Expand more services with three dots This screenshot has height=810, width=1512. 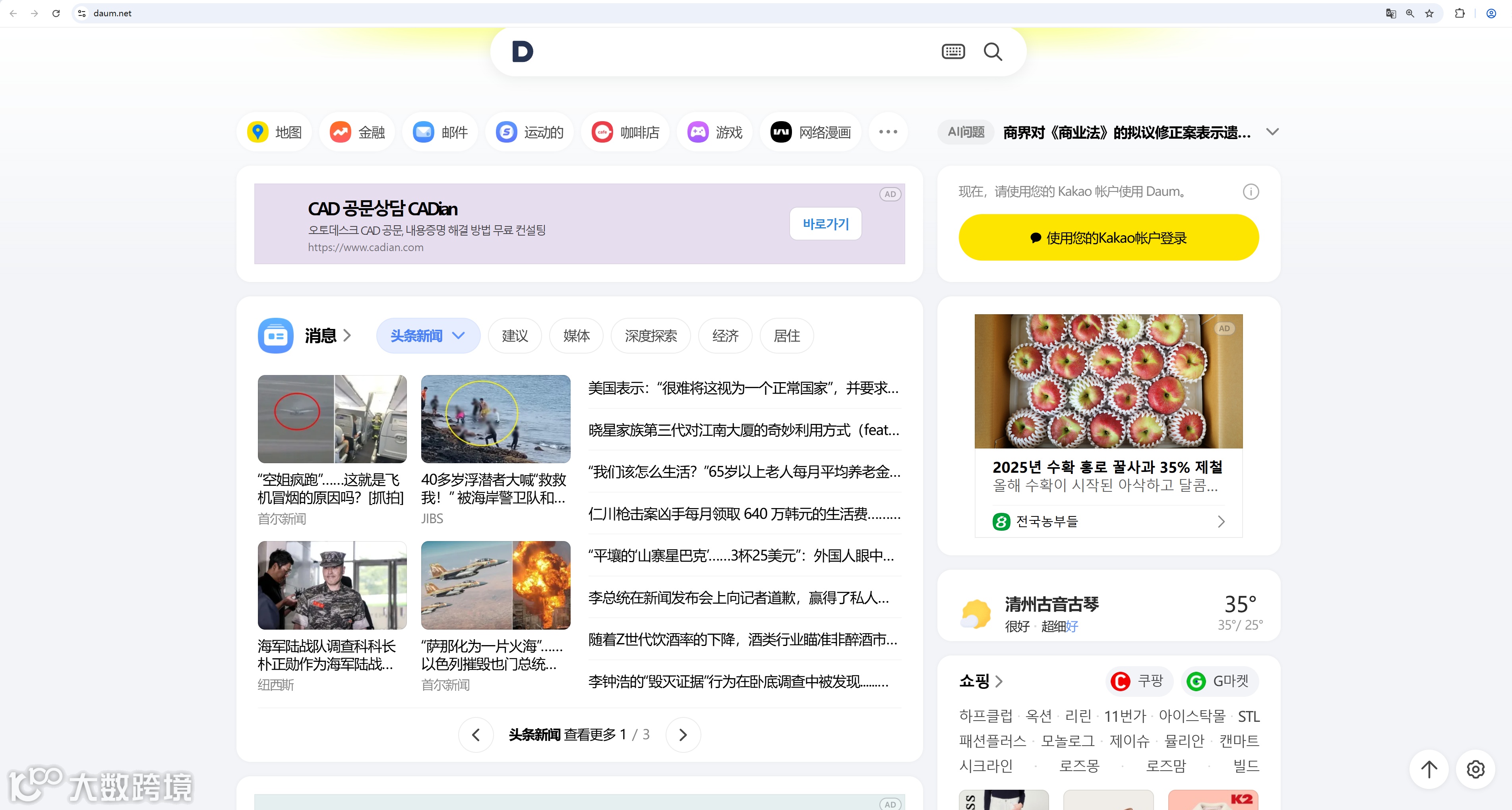[x=888, y=132]
